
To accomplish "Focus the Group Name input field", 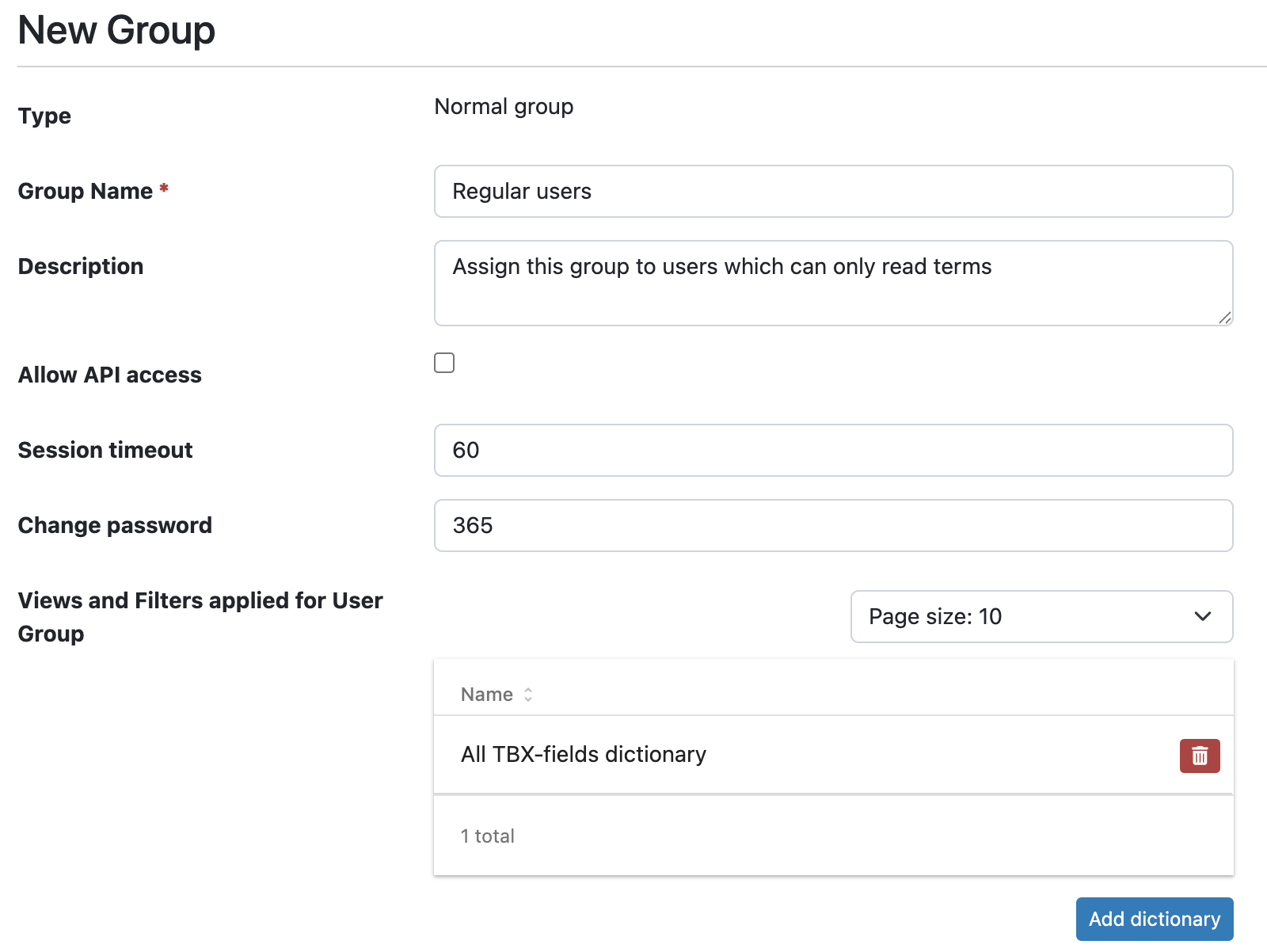I will (x=833, y=191).
